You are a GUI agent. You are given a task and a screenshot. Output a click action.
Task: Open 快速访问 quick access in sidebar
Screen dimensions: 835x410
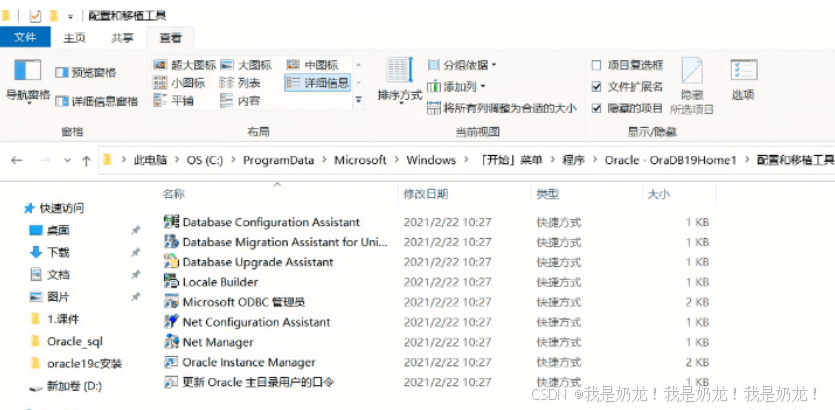point(62,208)
